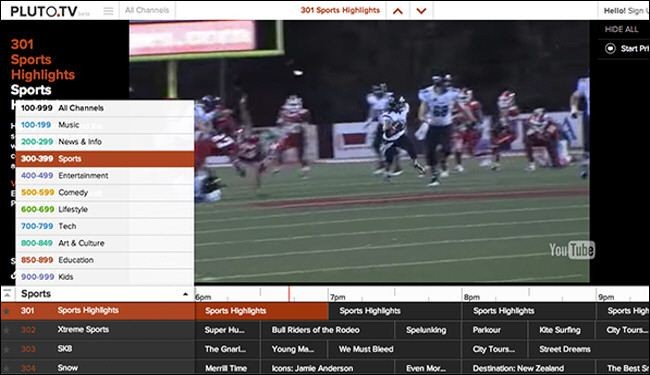Open Kite Surfing program

coord(562,330)
